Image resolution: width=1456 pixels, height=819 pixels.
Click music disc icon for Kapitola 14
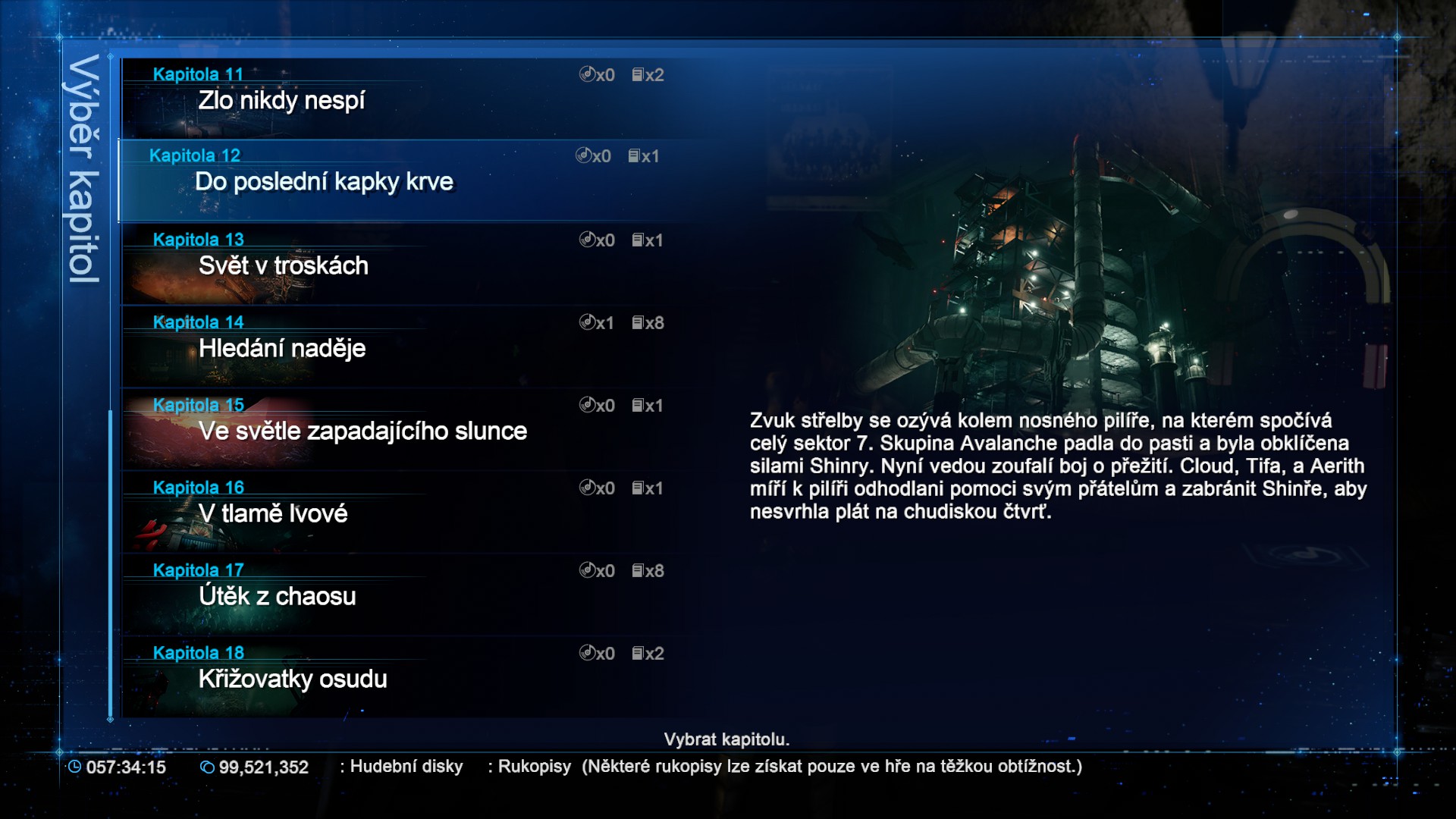click(x=587, y=322)
